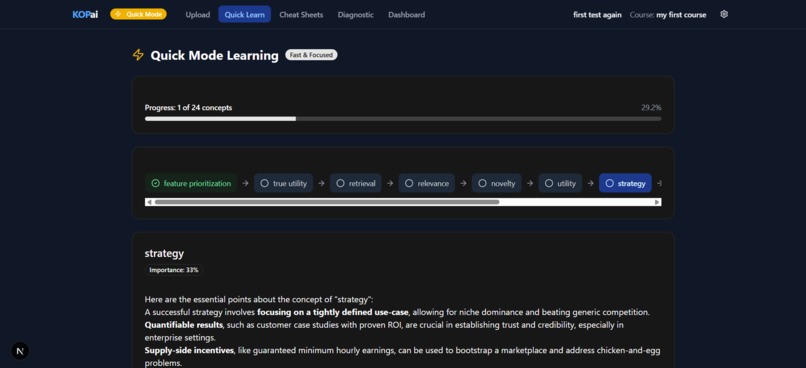
Task: Switch to the Quick Learn tab
Action: (245, 14)
